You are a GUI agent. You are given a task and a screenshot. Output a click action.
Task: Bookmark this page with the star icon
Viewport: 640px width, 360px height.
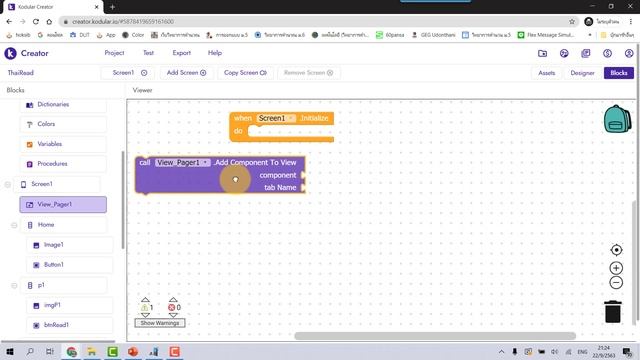pyautogui.click(x=572, y=22)
